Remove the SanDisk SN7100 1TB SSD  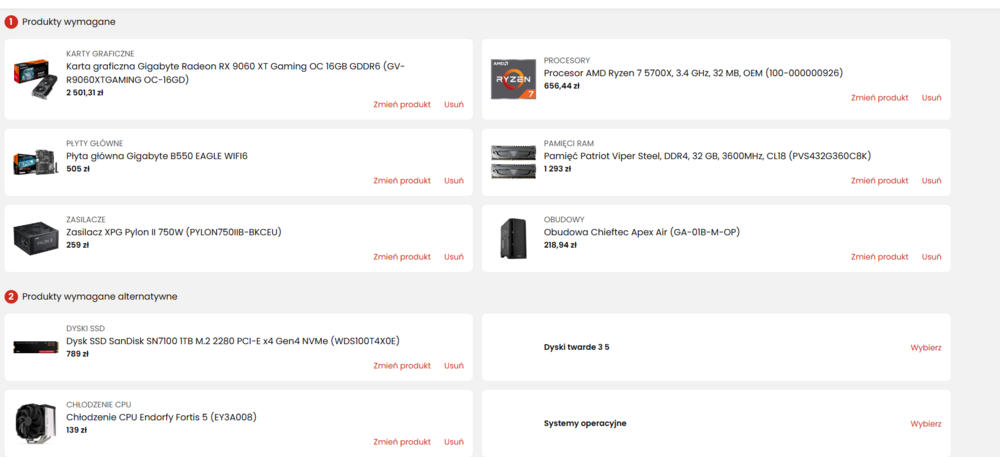tap(454, 366)
